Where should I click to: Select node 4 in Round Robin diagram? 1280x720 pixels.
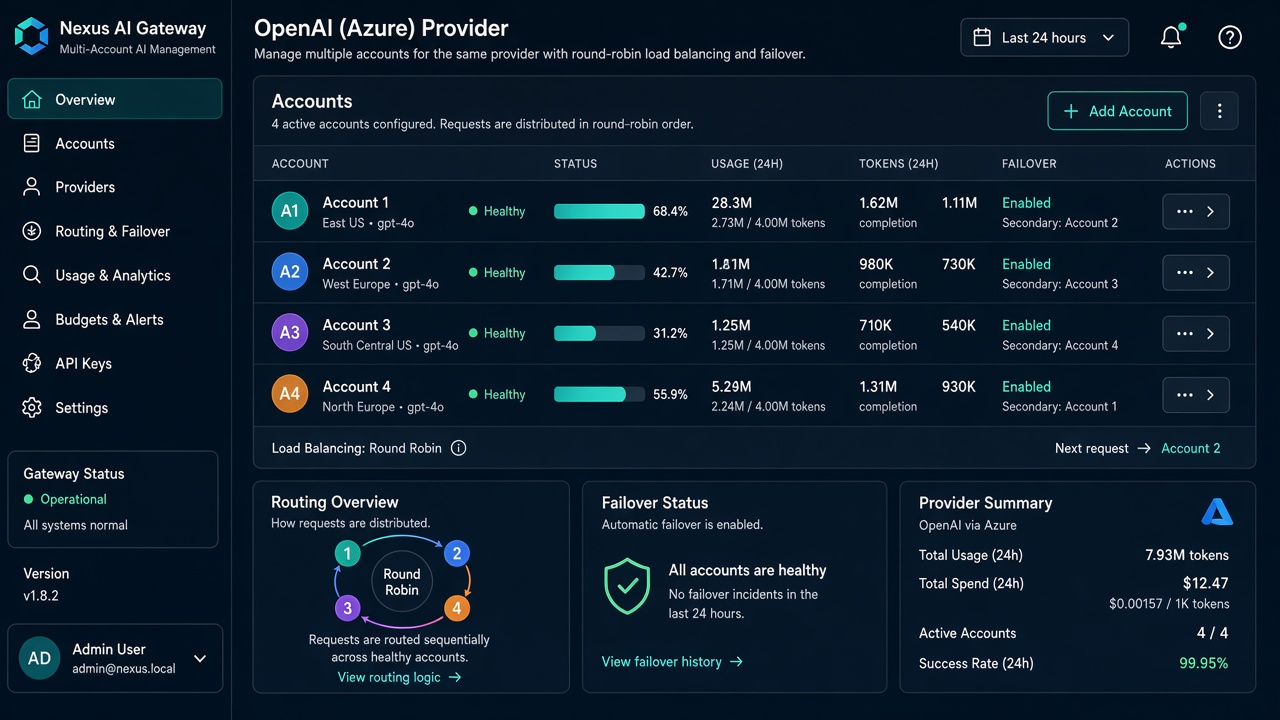[456, 607]
